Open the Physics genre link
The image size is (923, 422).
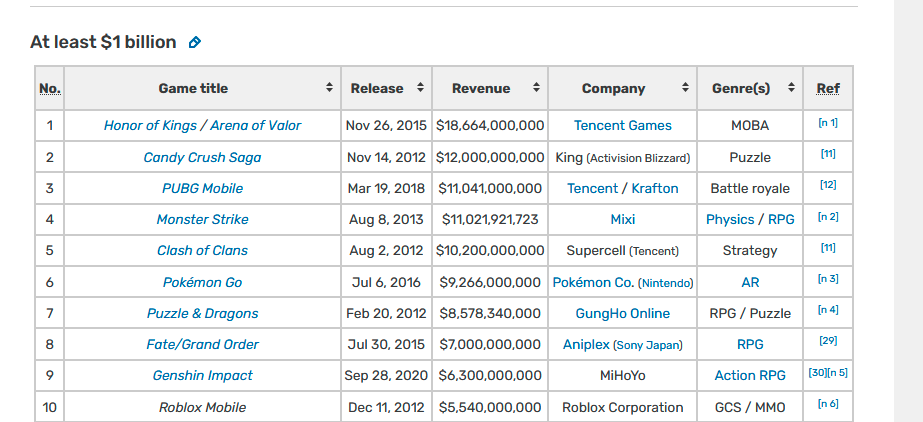click(x=730, y=220)
